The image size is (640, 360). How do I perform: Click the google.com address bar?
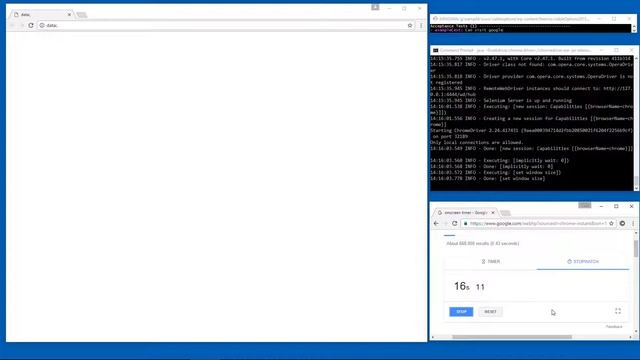pos(537,224)
